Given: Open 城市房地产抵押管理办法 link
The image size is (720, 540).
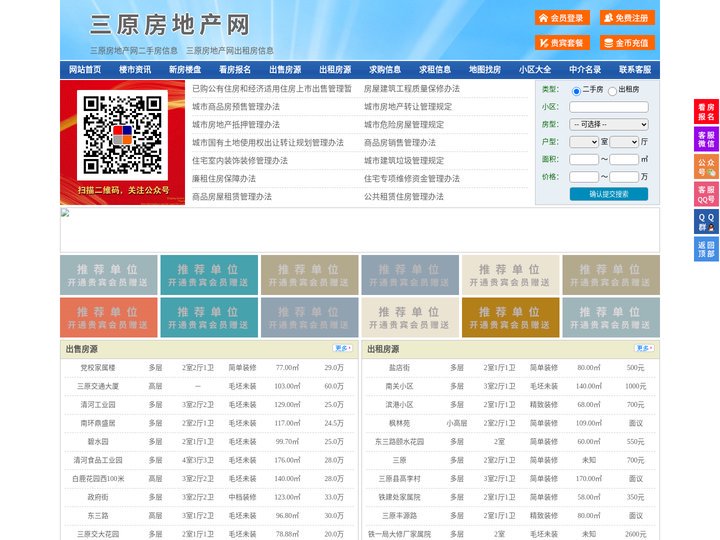Looking at the screenshot, I should [x=236, y=124].
